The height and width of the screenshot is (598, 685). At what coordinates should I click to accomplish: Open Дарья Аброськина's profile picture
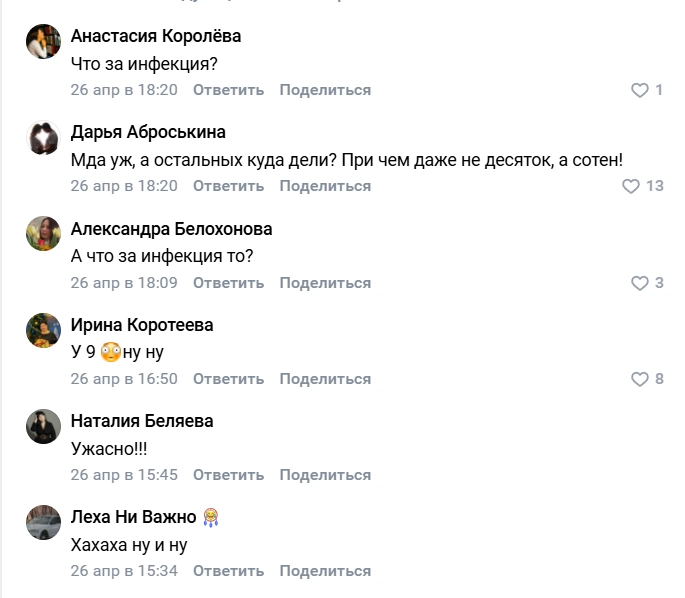point(41,140)
